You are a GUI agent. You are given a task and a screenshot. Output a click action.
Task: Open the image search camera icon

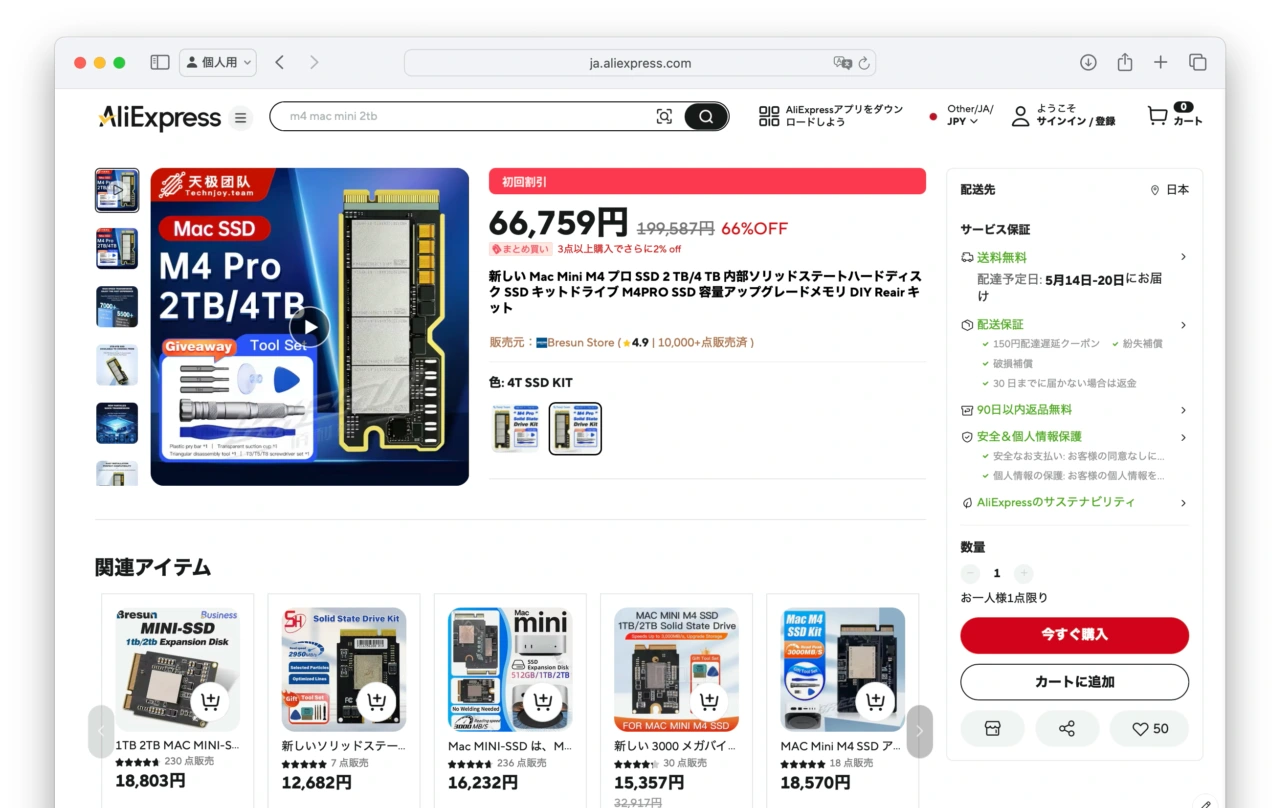[x=664, y=117]
